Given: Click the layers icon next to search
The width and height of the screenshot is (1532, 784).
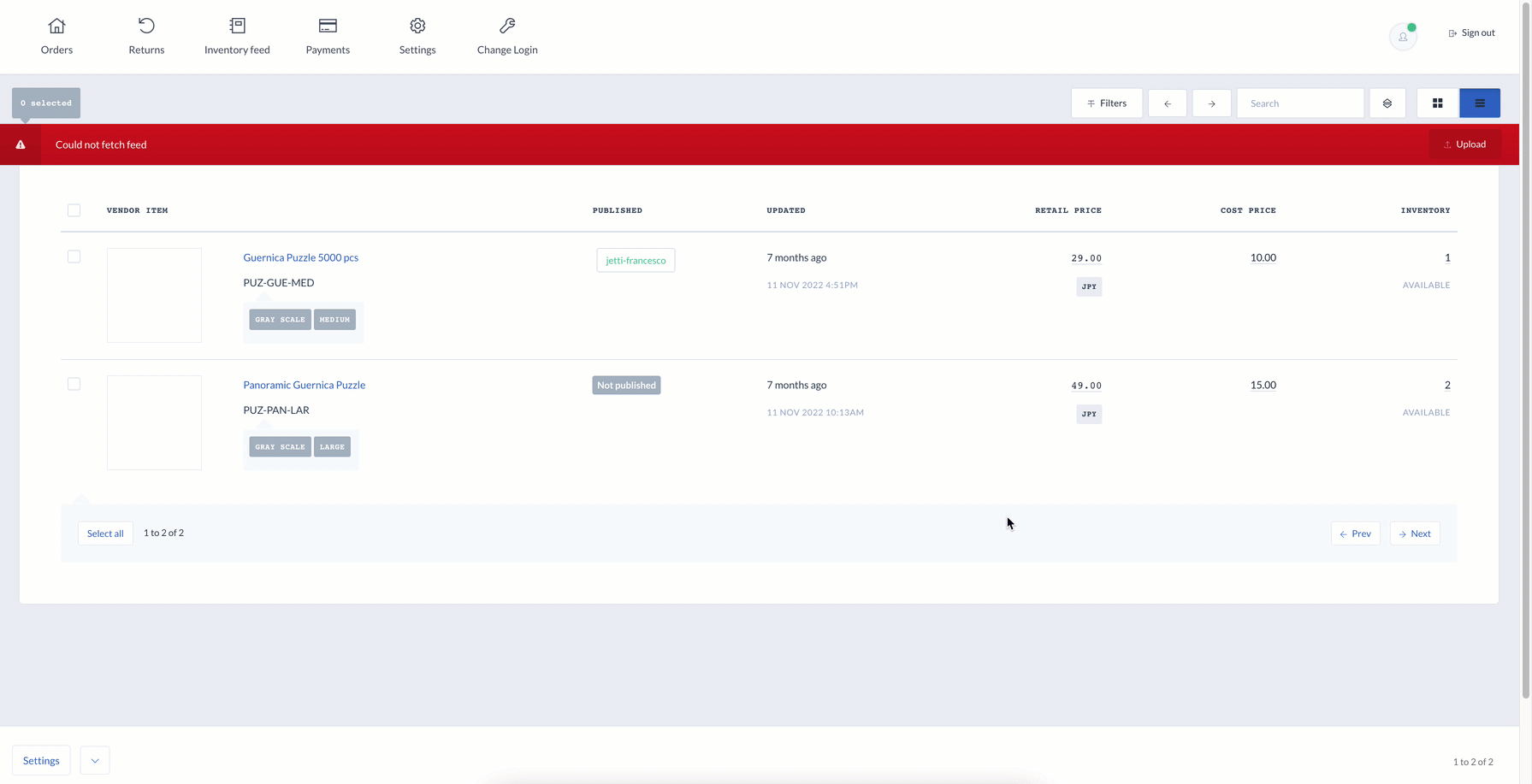Looking at the screenshot, I should pyautogui.click(x=1387, y=103).
